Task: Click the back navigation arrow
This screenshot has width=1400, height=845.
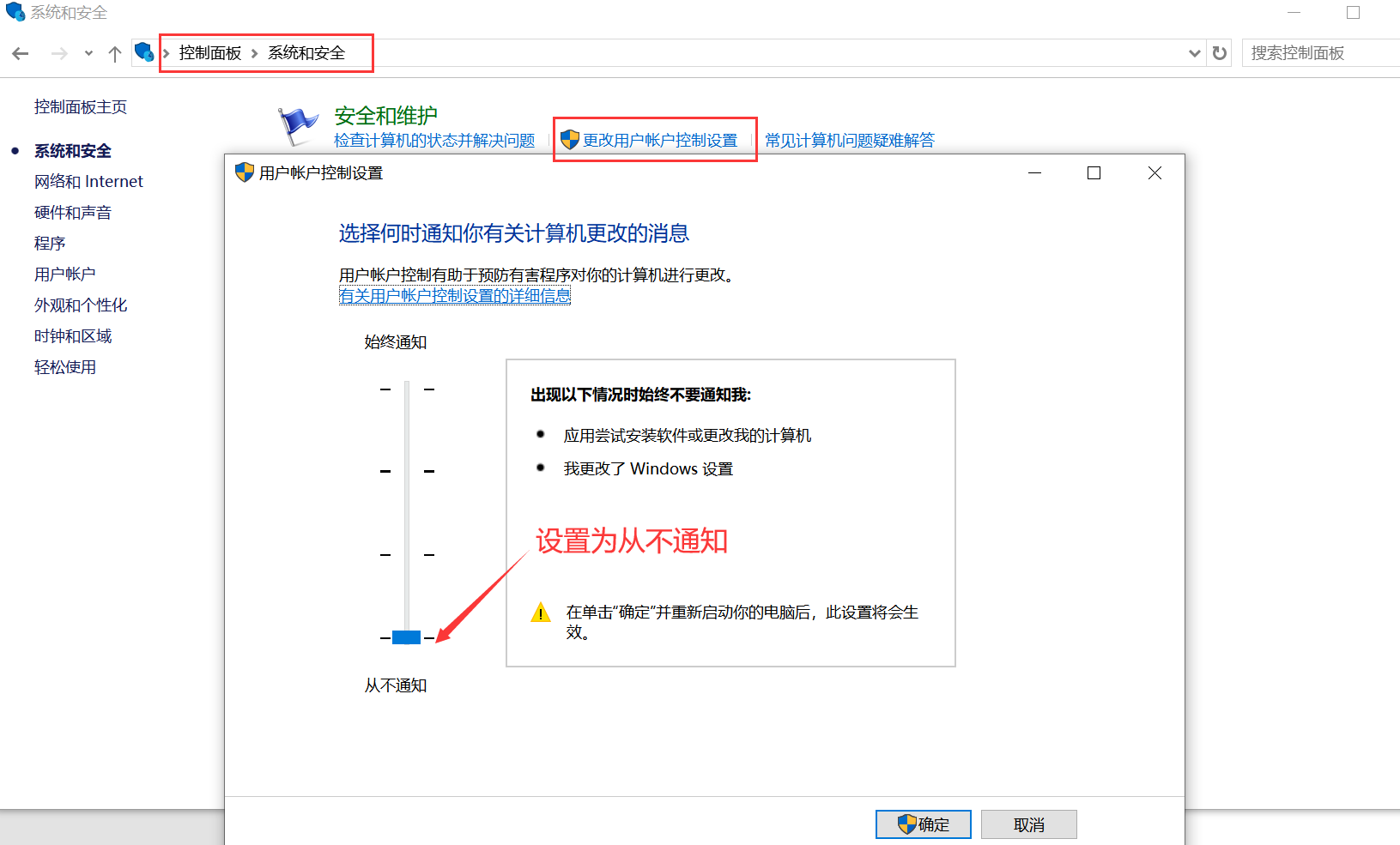Action: coord(21,53)
